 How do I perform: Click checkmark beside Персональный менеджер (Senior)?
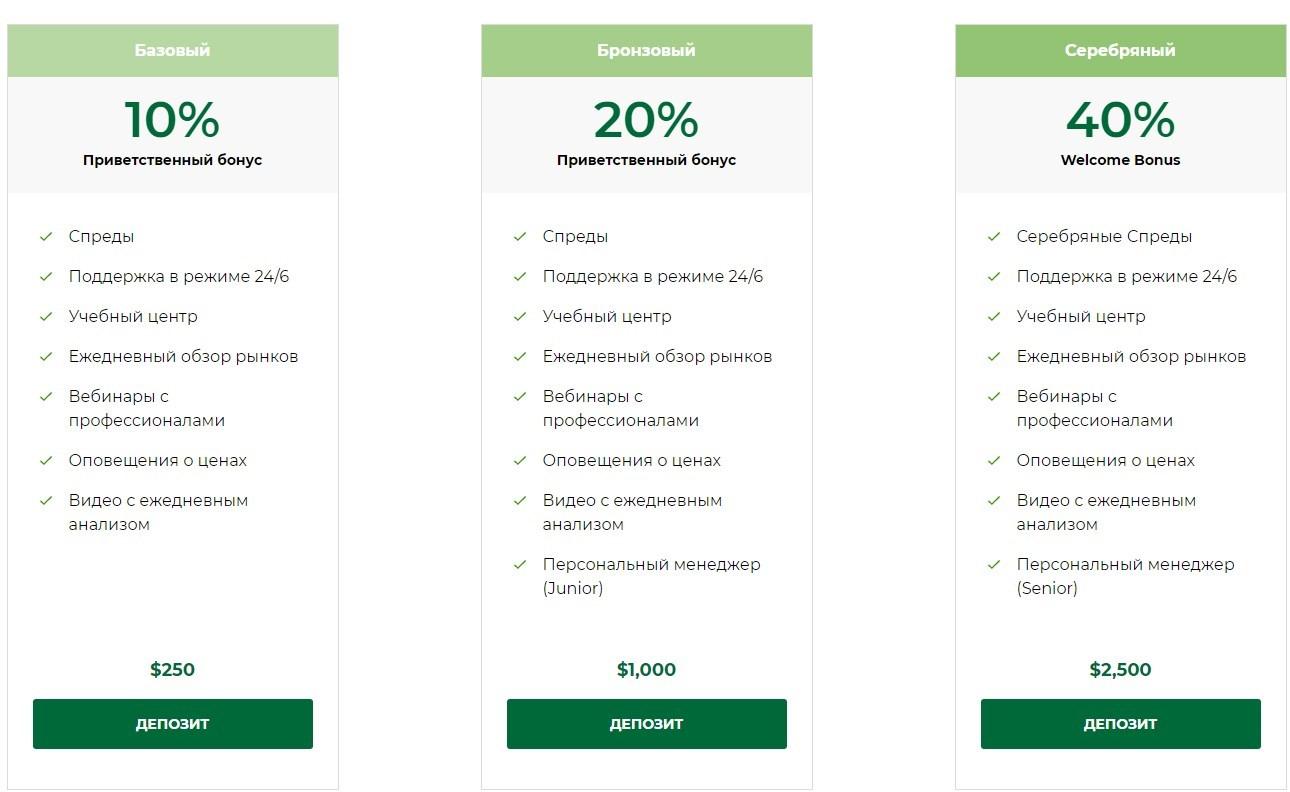coord(994,565)
